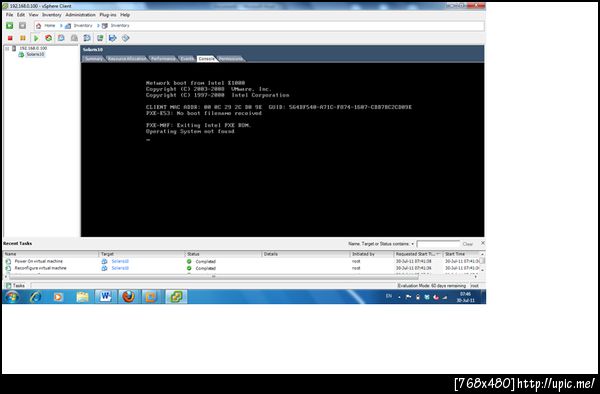Click the floppy connect device toolbar icon

point(112,38)
